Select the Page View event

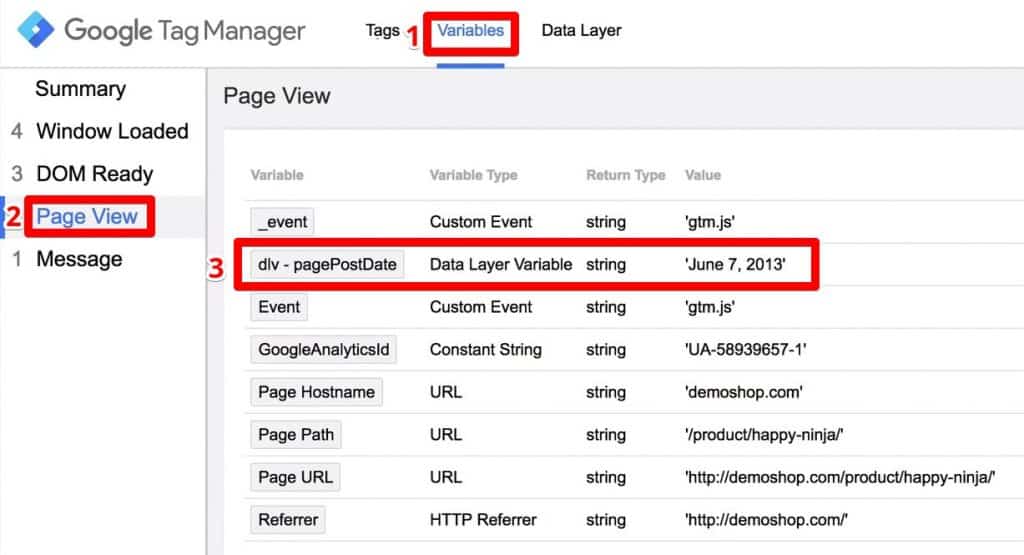(x=87, y=216)
